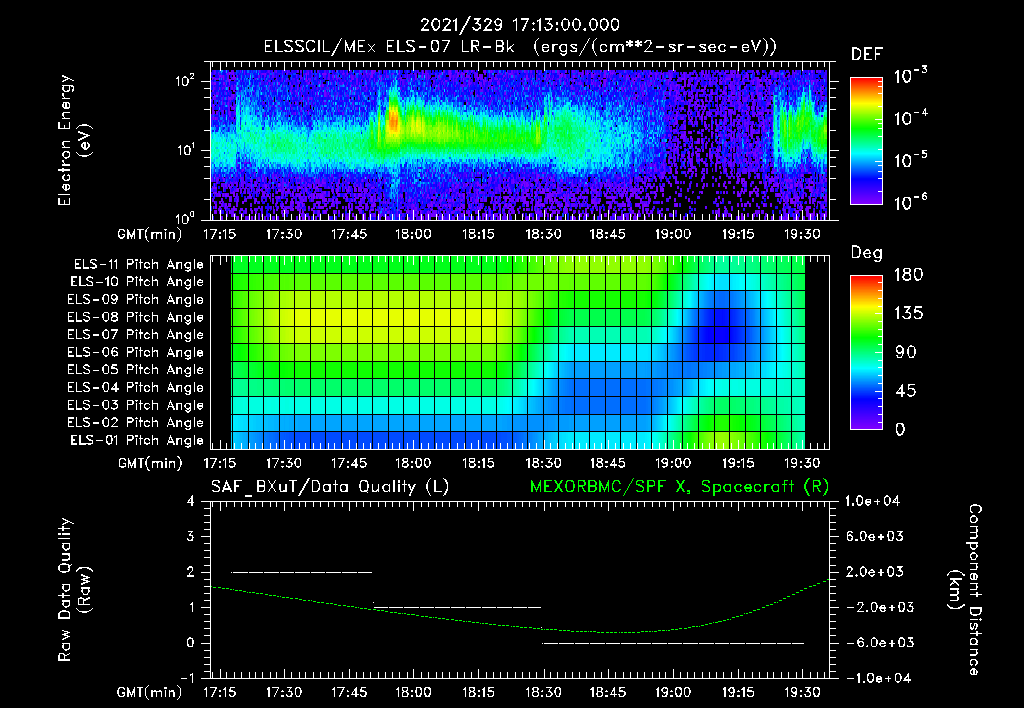The width and height of the screenshot is (1024, 708).
Task: Click the DEF color scale bar
Action: pos(866,140)
